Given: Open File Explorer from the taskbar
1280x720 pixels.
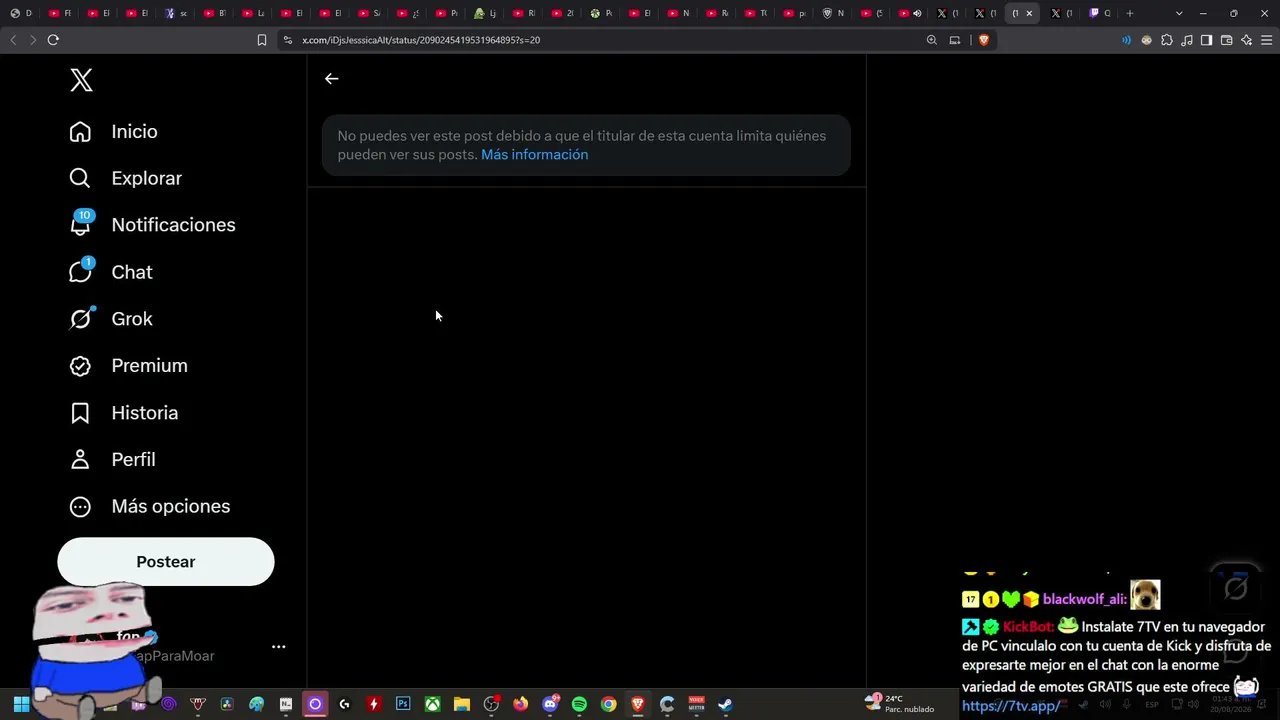Looking at the screenshot, I should (x=461, y=704).
